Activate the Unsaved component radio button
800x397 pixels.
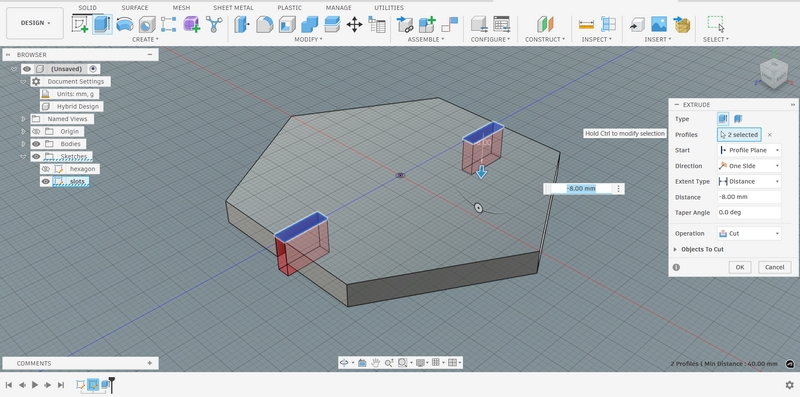click(x=93, y=69)
